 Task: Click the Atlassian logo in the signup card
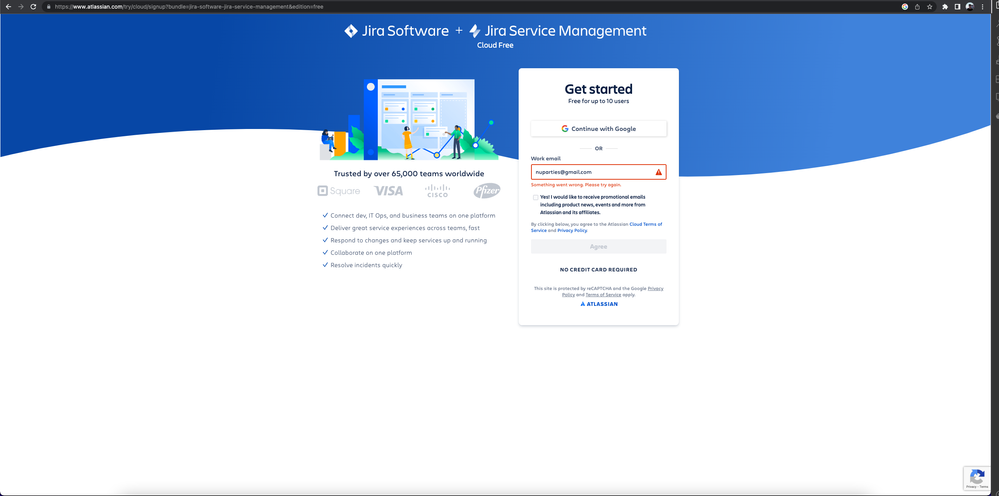click(599, 304)
